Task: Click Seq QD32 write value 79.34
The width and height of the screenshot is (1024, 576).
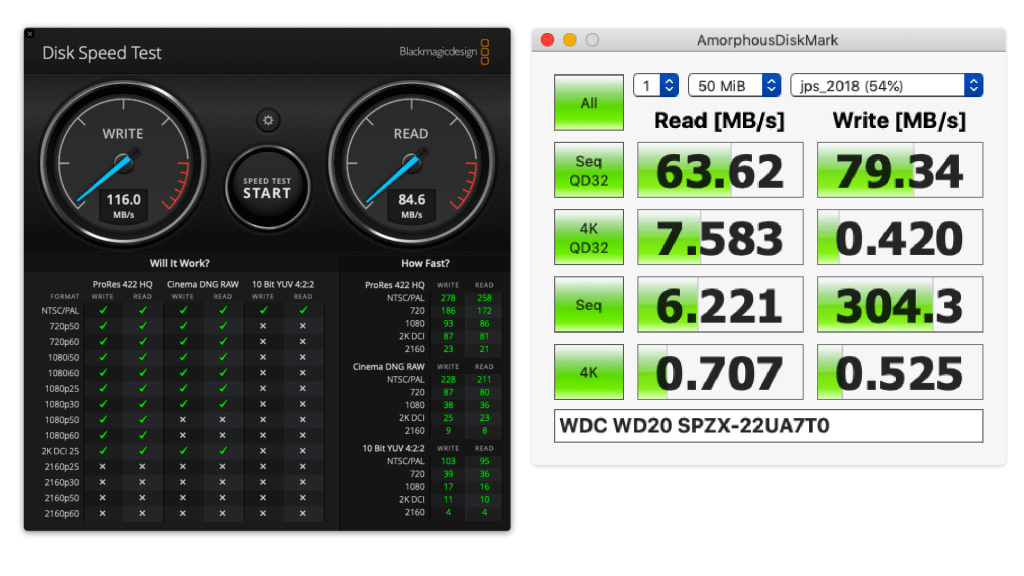Action: [900, 170]
